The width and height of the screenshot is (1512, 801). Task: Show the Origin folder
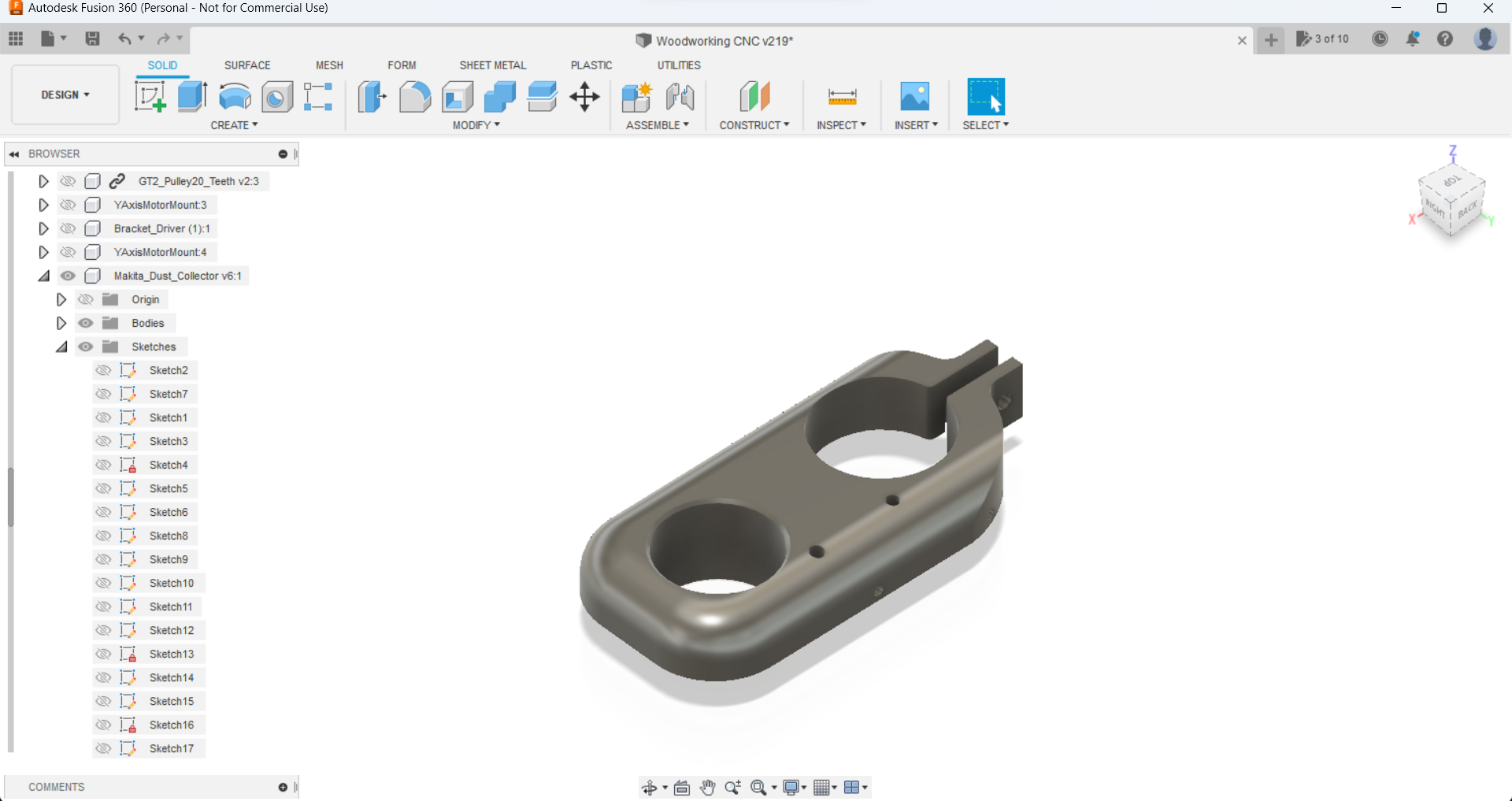(86, 299)
